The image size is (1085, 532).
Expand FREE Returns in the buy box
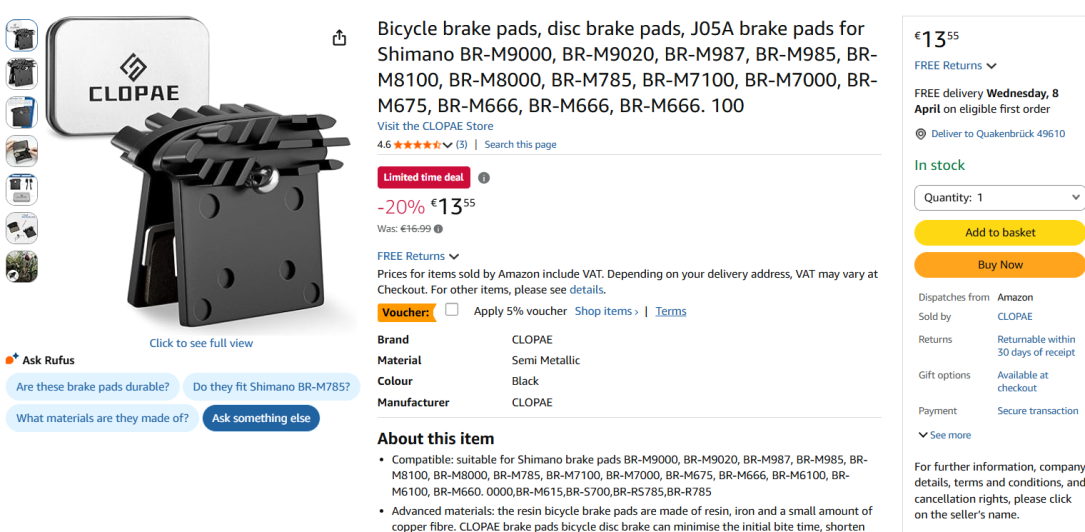[x=955, y=66]
